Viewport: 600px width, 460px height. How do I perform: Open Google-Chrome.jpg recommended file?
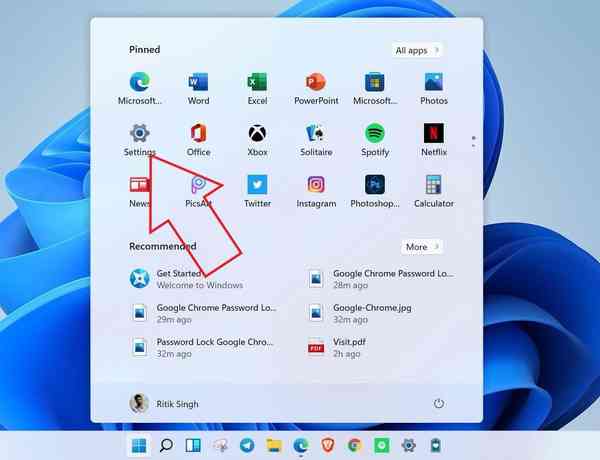[x=360, y=313]
